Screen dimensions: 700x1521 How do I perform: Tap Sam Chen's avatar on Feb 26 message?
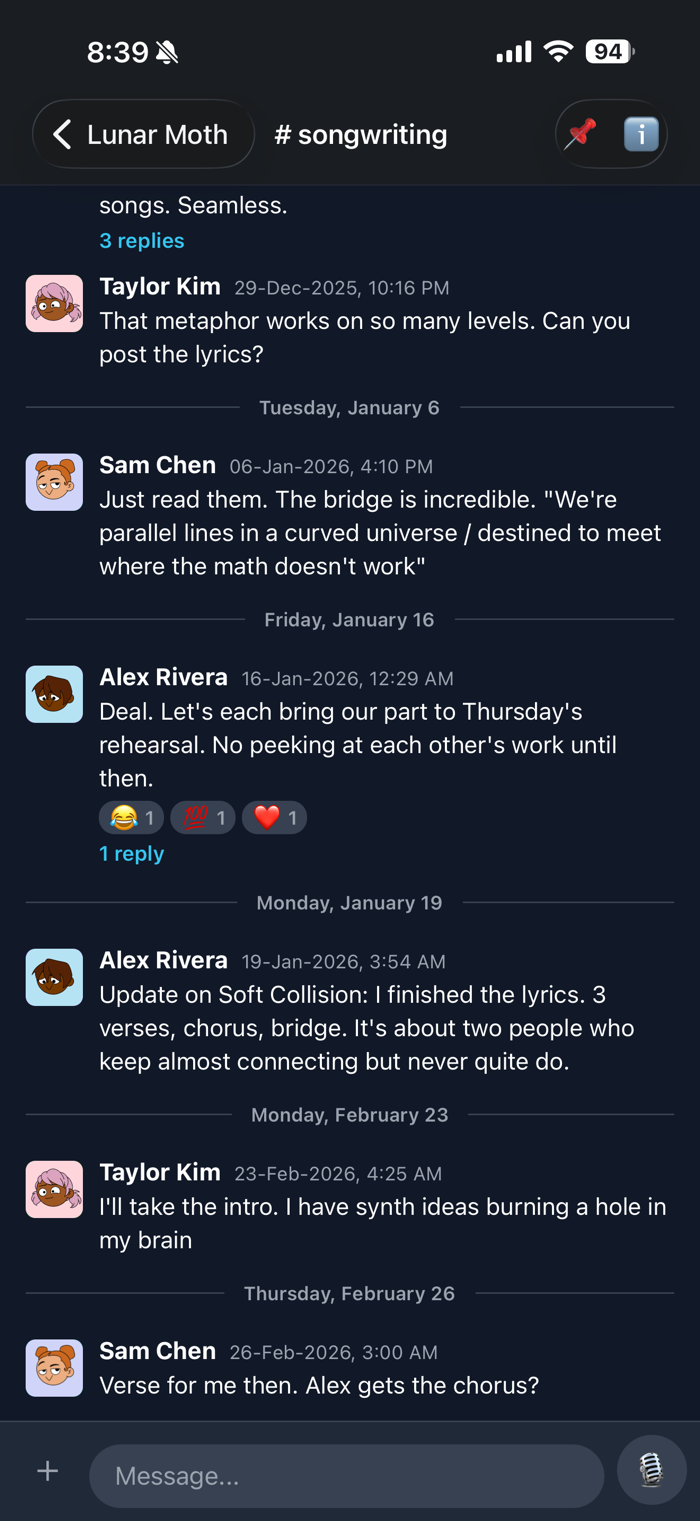[x=54, y=1368]
